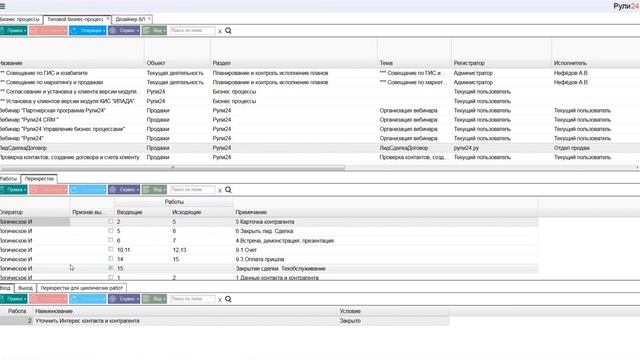Select the Перекрестки tab
This screenshot has width=640, height=360.
click(39, 179)
